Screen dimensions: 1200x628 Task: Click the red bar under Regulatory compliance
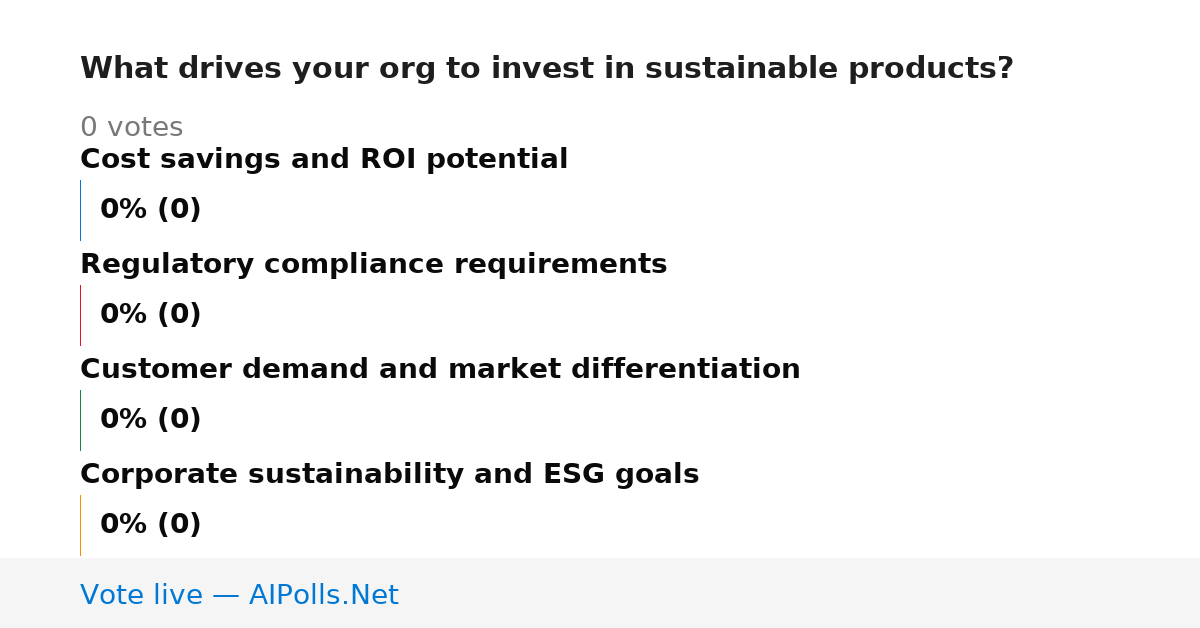point(80,315)
